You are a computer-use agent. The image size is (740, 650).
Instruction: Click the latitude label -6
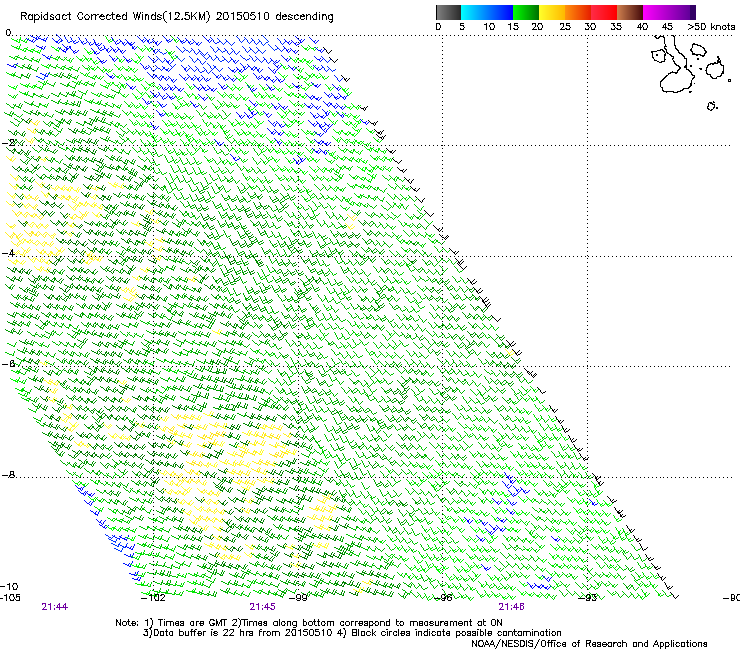click(x=8, y=364)
